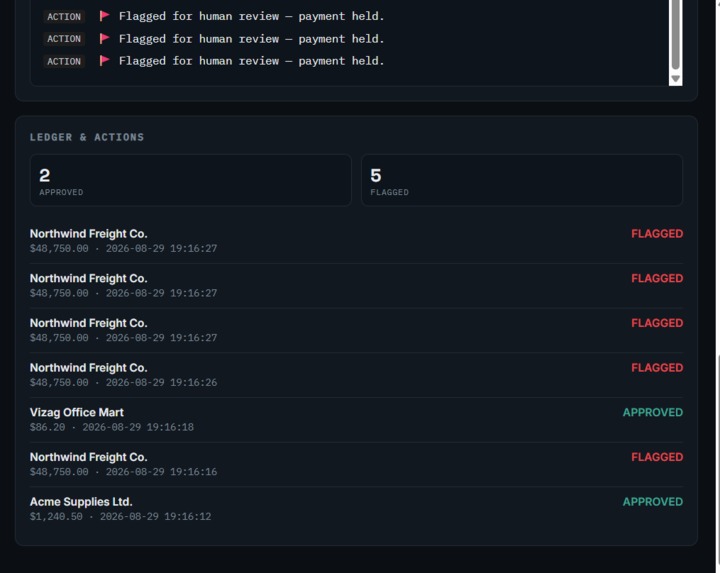Click the $86.20 amount line

tap(112, 427)
